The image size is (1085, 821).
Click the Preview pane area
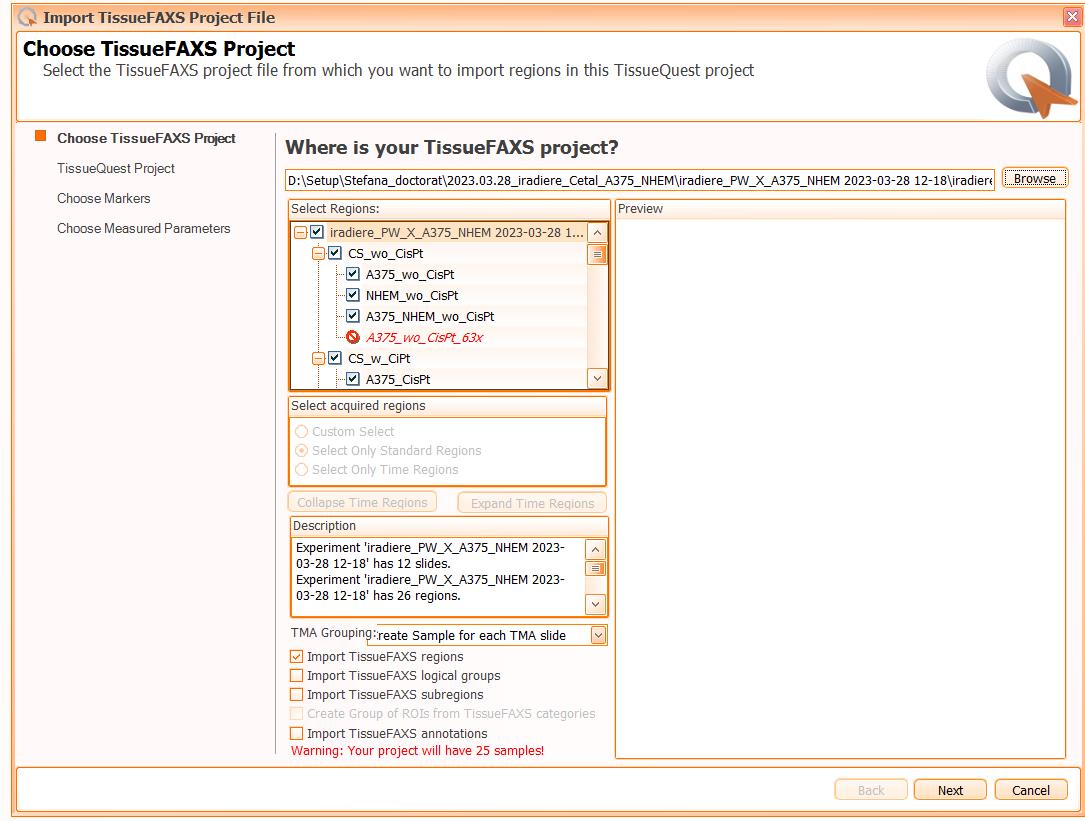tap(840, 488)
